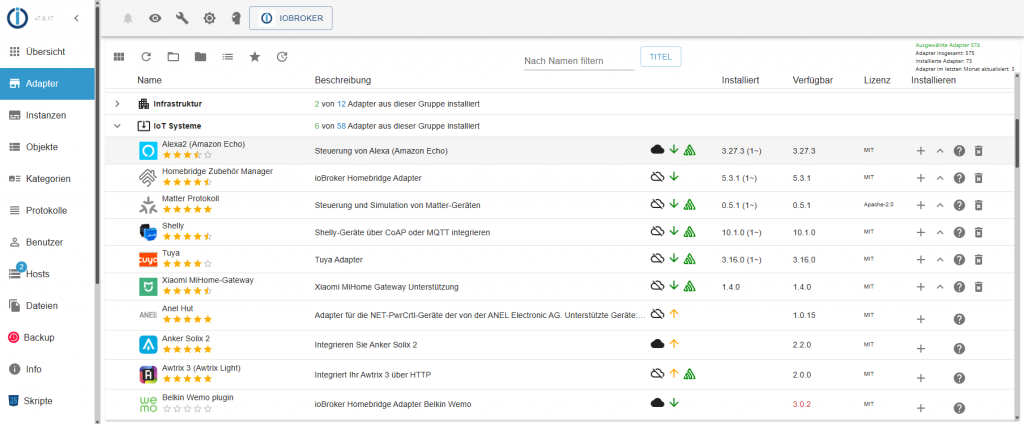The width and height of the screenshot is (1024, 424).
Task: Open help for Anker Solix 2
Action: (959, 349)
